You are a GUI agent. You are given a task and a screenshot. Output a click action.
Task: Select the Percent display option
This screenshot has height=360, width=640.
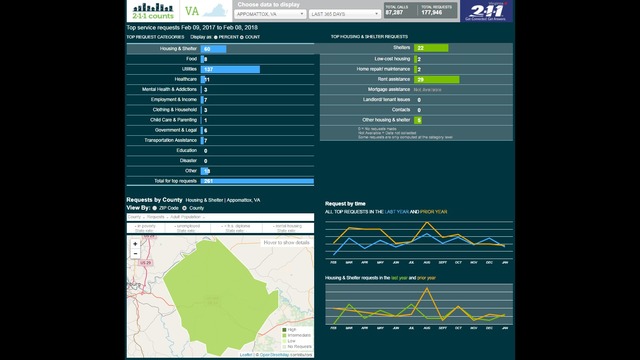pos(216,37)
